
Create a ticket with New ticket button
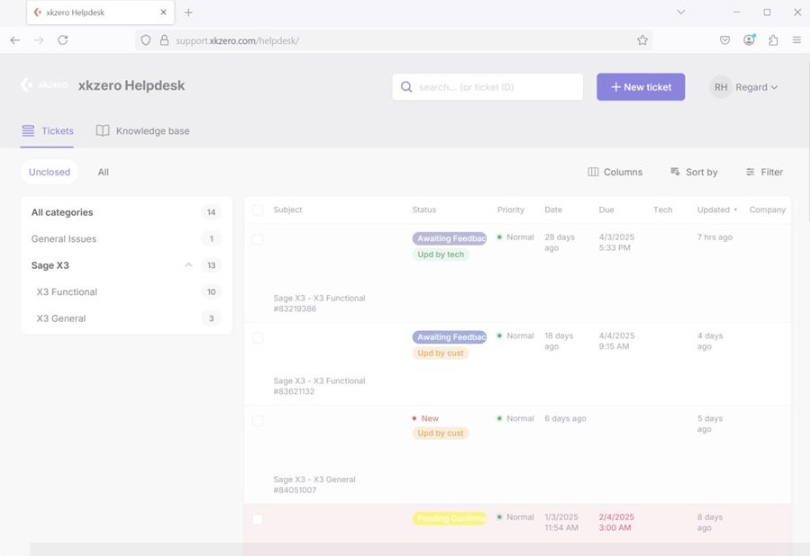(641, 87)
